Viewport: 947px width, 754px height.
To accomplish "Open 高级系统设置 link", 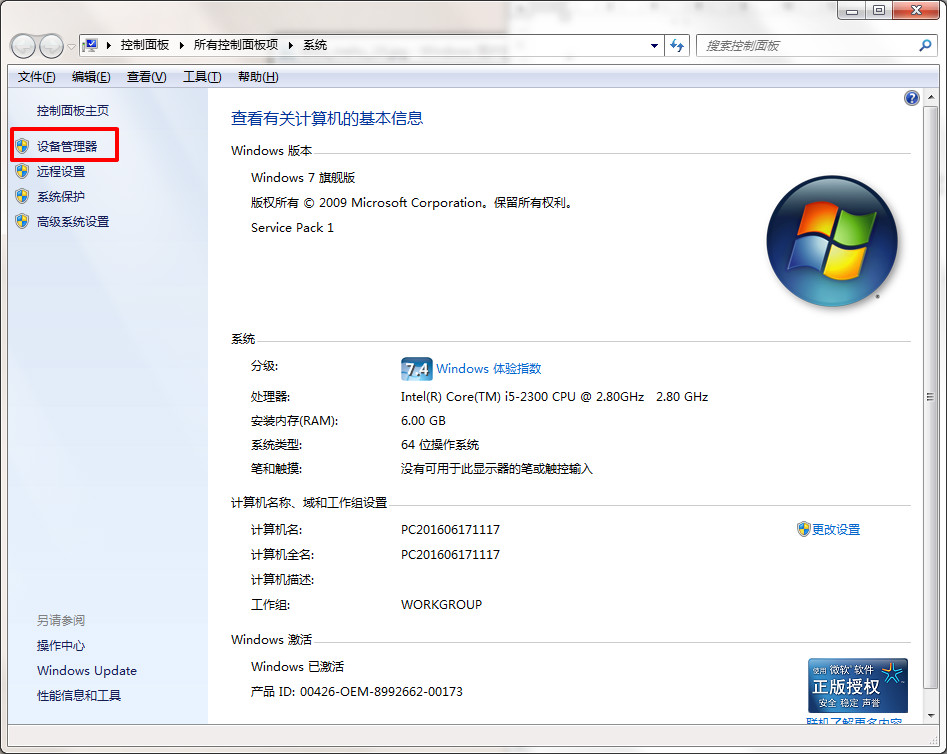I will tap(73, 222).
